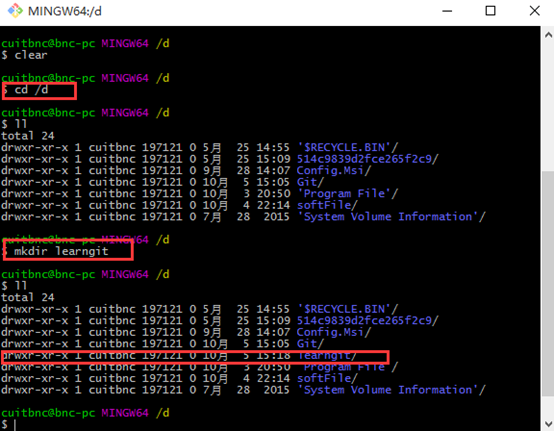
Task: Click 'softFile/' in the first listing
Action: click(x=327, y=205)
